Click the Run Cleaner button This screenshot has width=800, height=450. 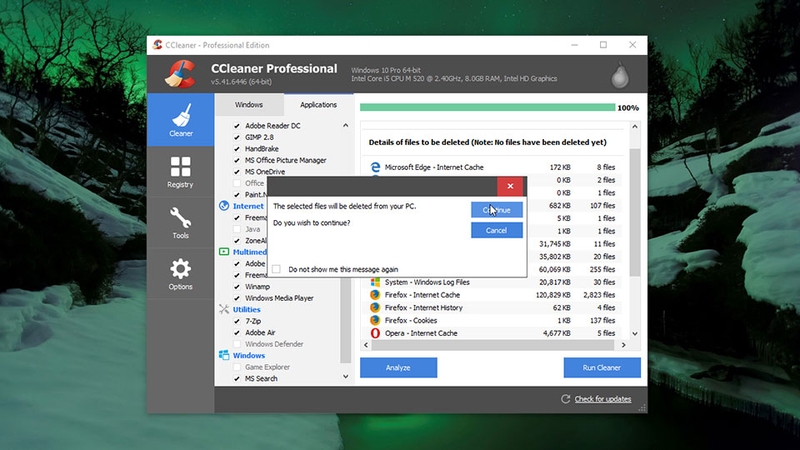(x=602, y=367)
